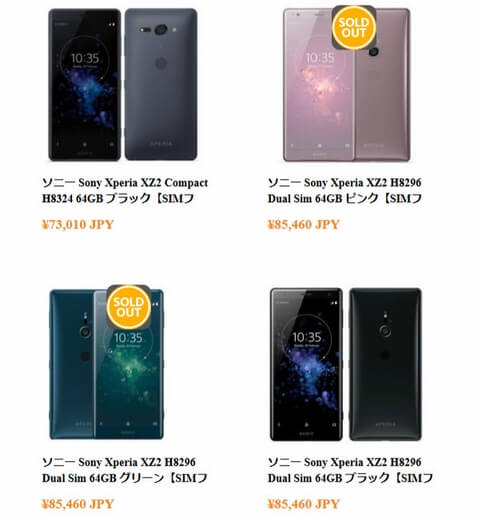
Task: Open Xperia XZ2 Compact H8324 ブラック title link
Action: click(x=125, y=190)
